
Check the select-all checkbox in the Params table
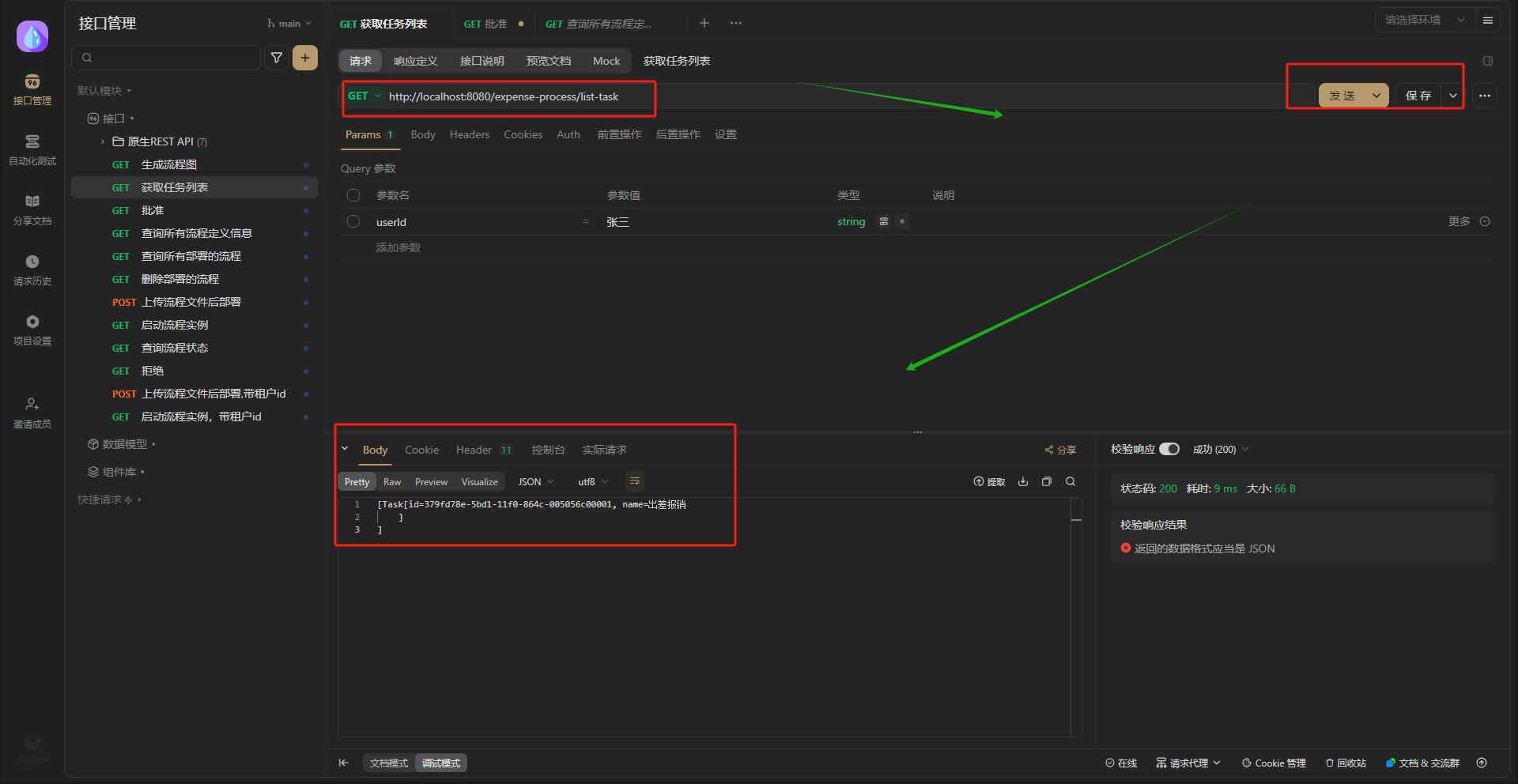coord(353,194)
